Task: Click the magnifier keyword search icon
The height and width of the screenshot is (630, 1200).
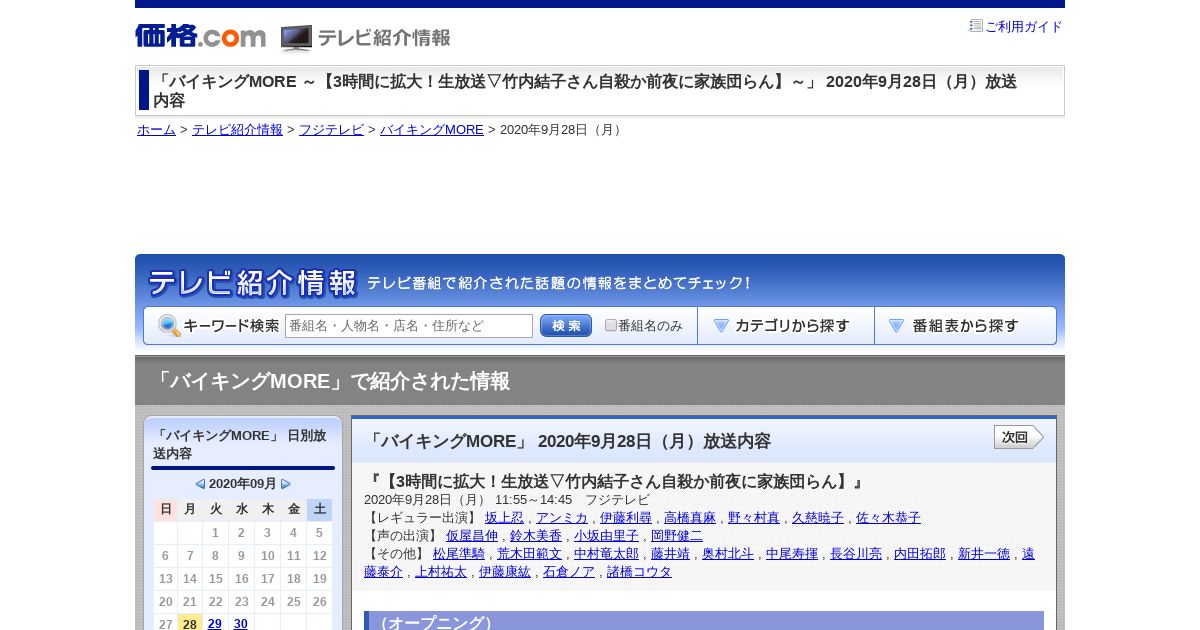Action: coord(169,326)
